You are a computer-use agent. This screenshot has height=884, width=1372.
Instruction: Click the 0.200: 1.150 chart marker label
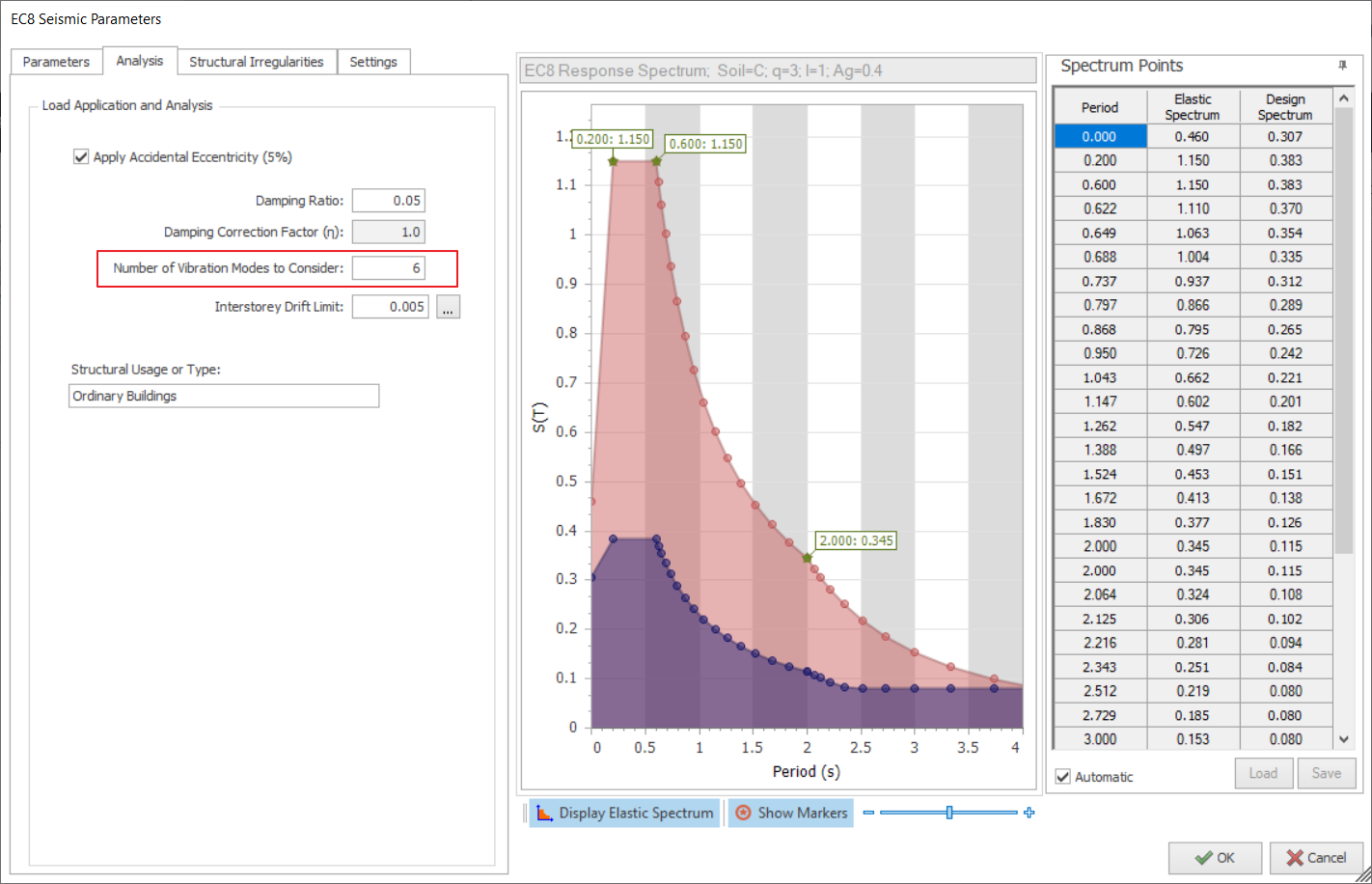(x=613, y=139)
